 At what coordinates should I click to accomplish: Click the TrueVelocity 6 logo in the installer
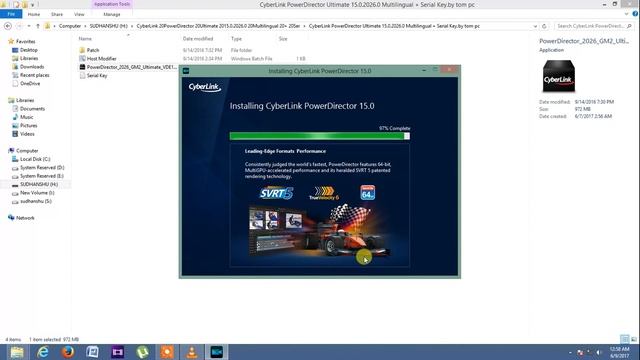[324, 193]
